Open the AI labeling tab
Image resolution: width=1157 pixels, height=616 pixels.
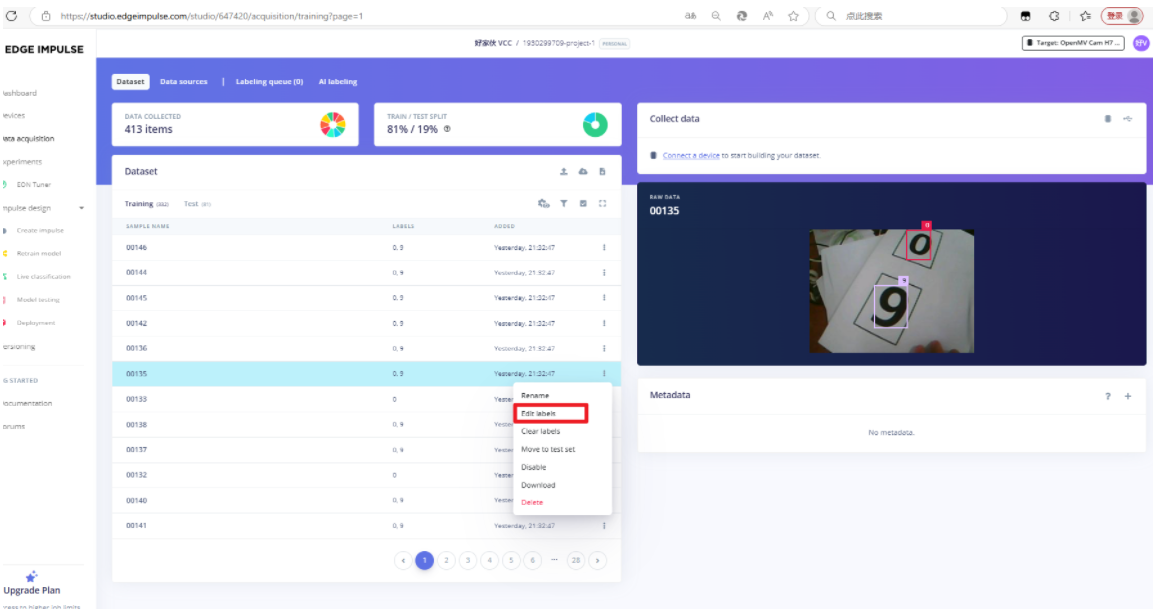pos(338,82)
